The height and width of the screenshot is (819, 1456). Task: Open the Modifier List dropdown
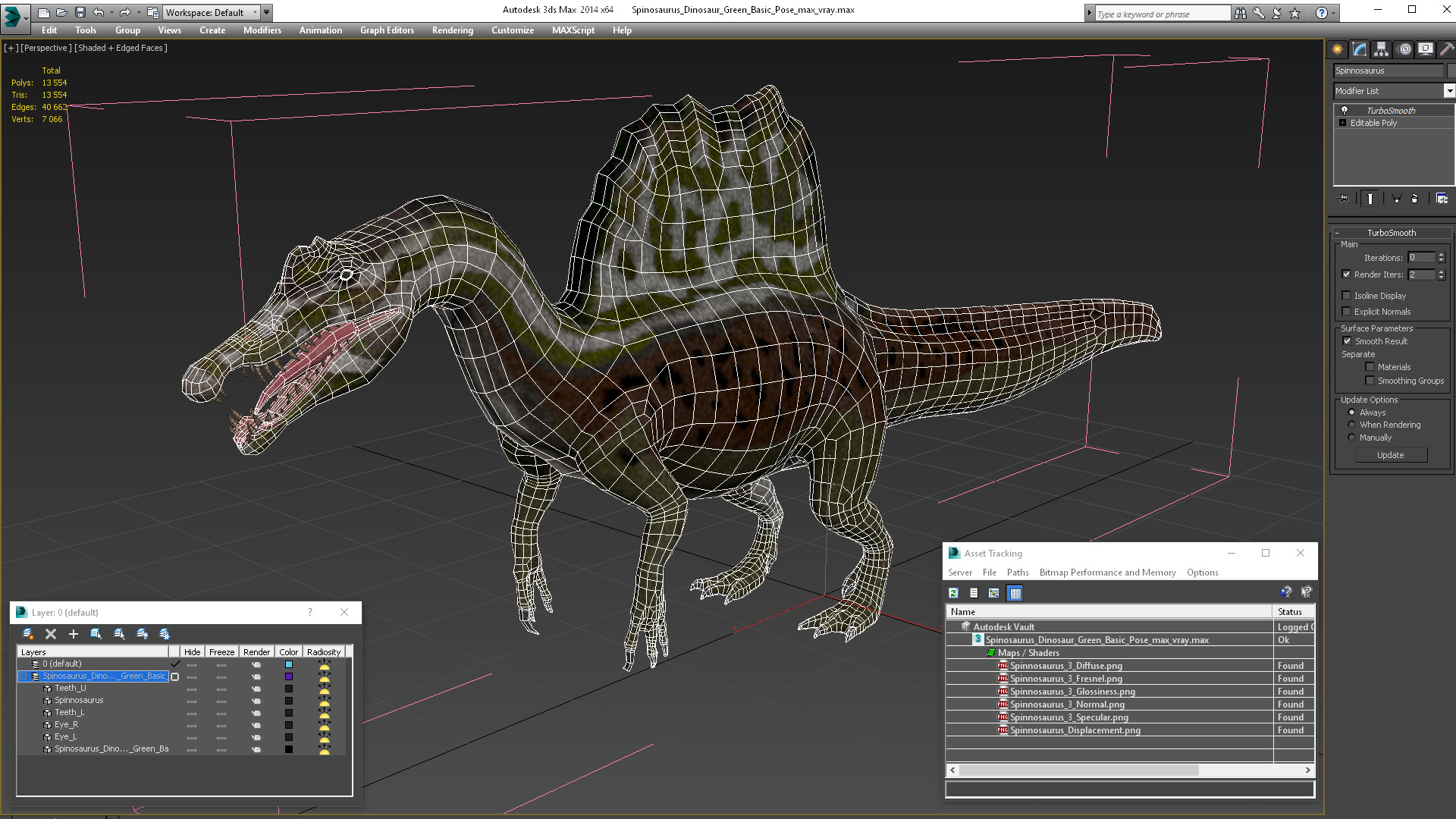coord(1449,91)
